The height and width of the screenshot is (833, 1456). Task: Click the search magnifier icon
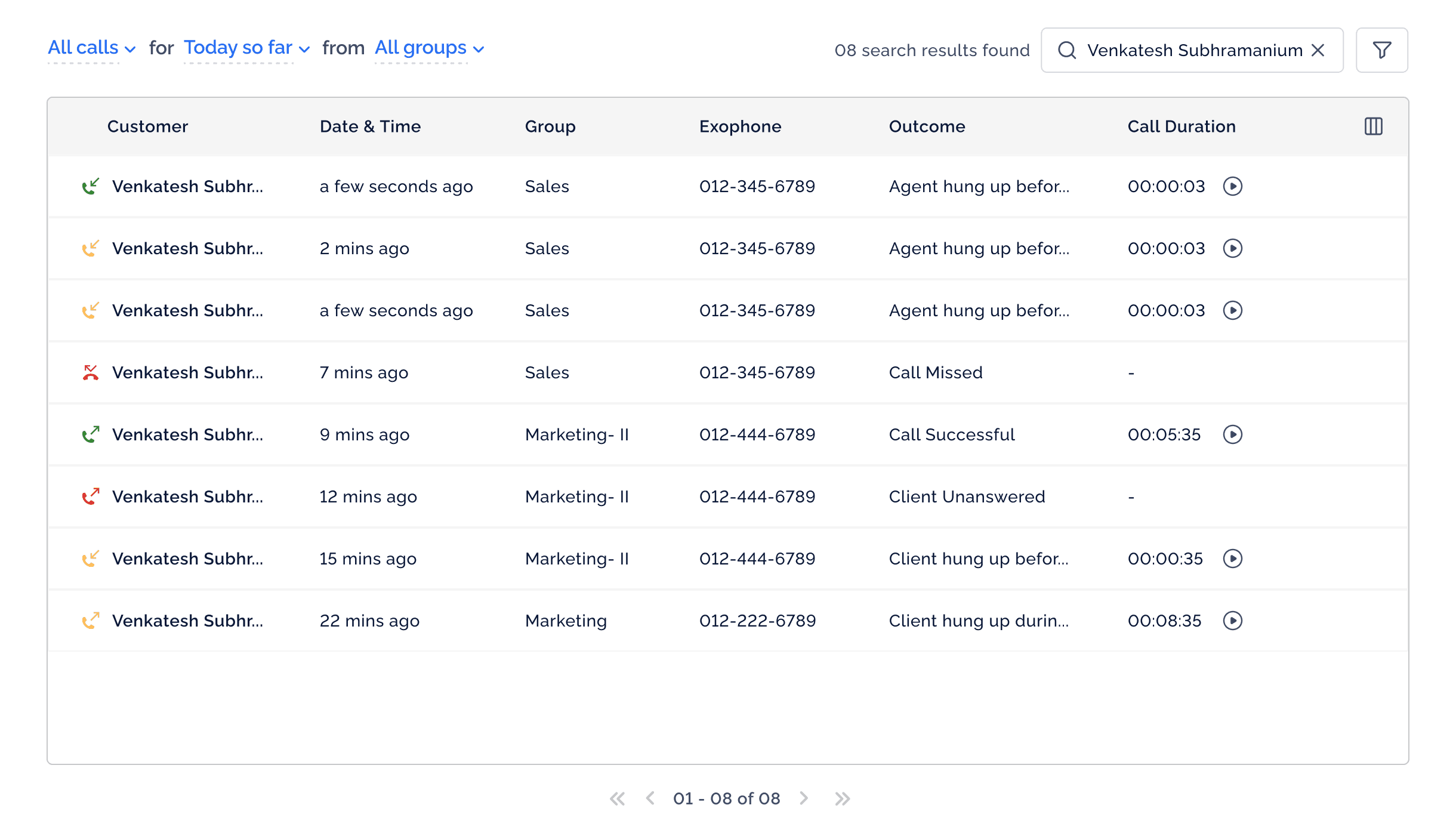point(1067,50)
